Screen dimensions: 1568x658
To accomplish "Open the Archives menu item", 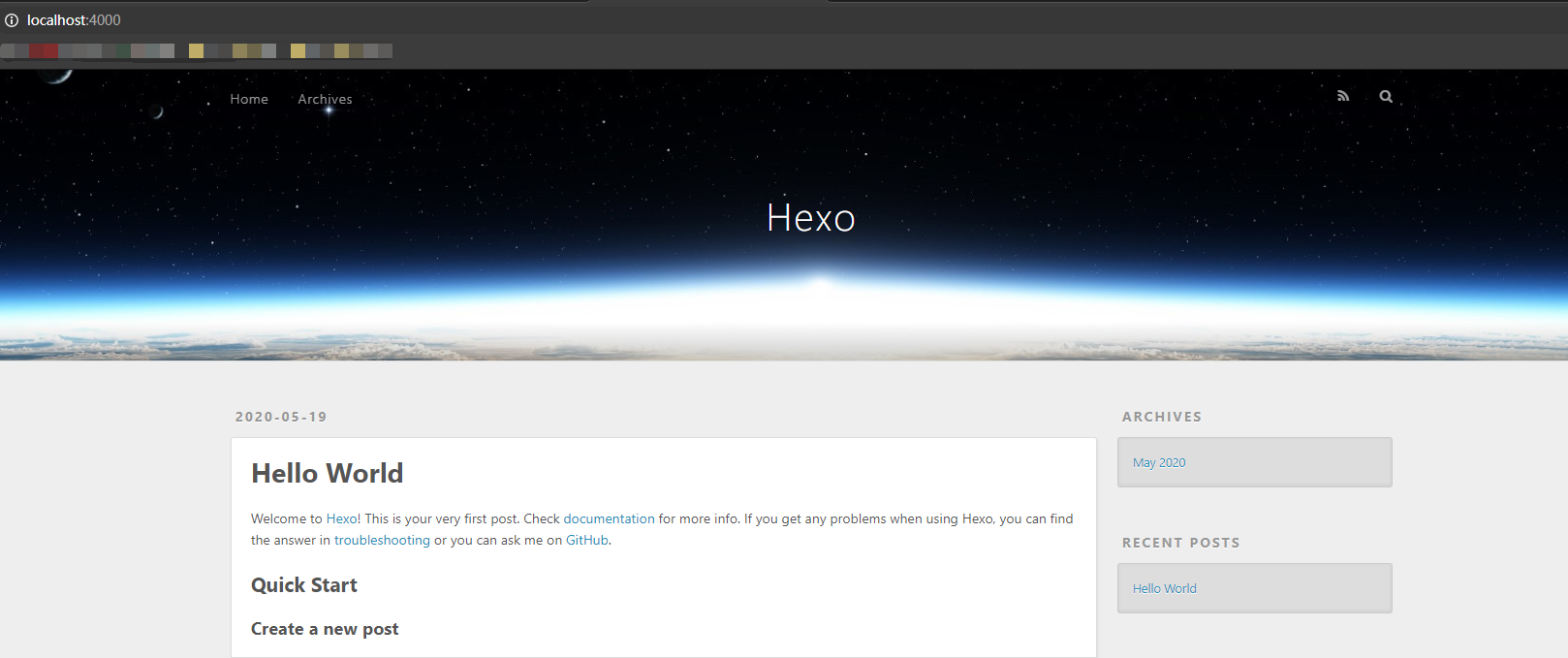I will 325,99.
